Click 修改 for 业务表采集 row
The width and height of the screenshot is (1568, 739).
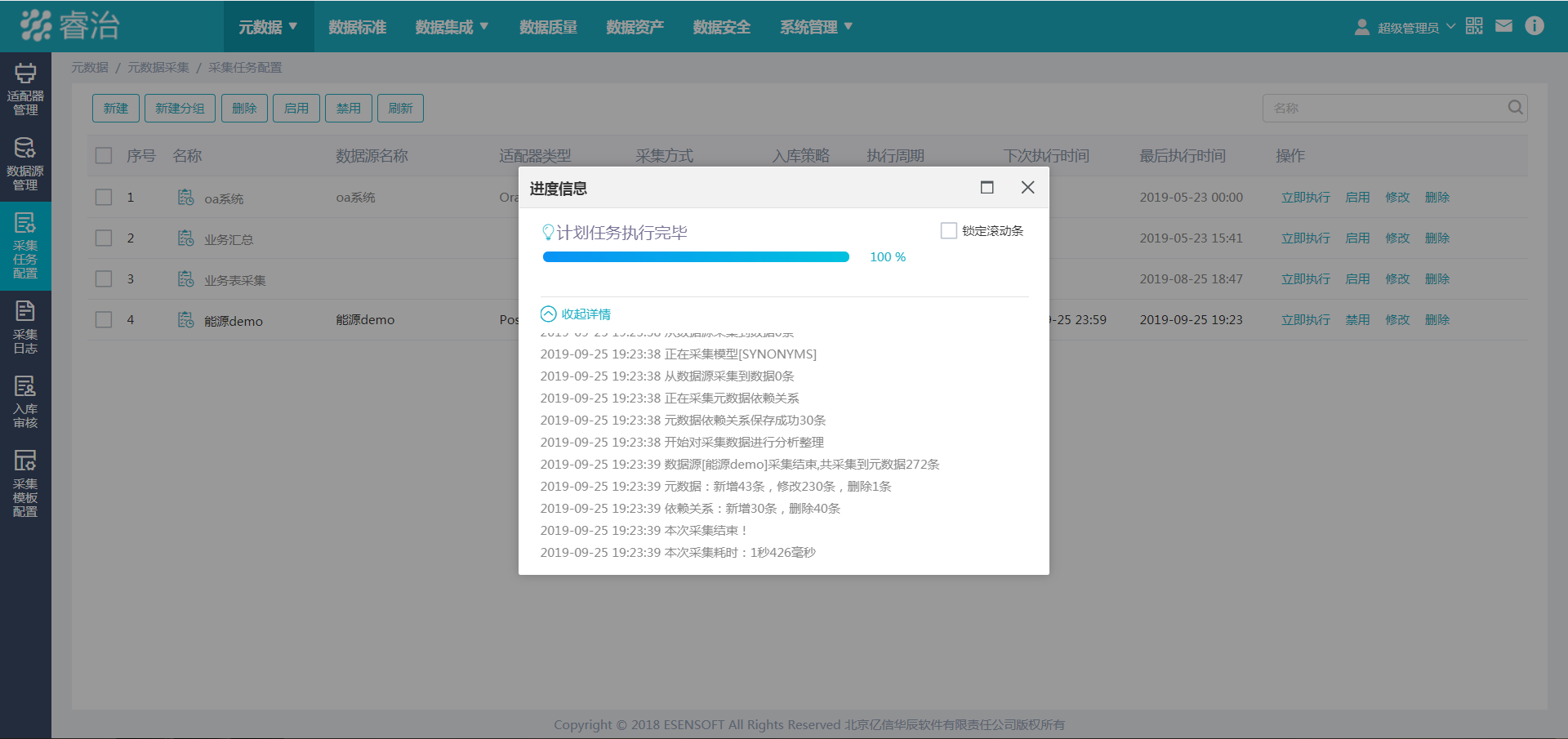[x=1398, y=279]
